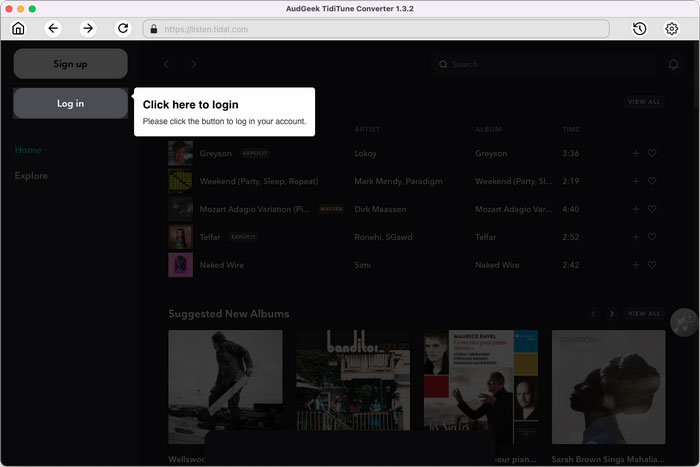Viewport: 700px width, 467px height.
Task: Click the ALBUM column header
Action: (488, 129)
